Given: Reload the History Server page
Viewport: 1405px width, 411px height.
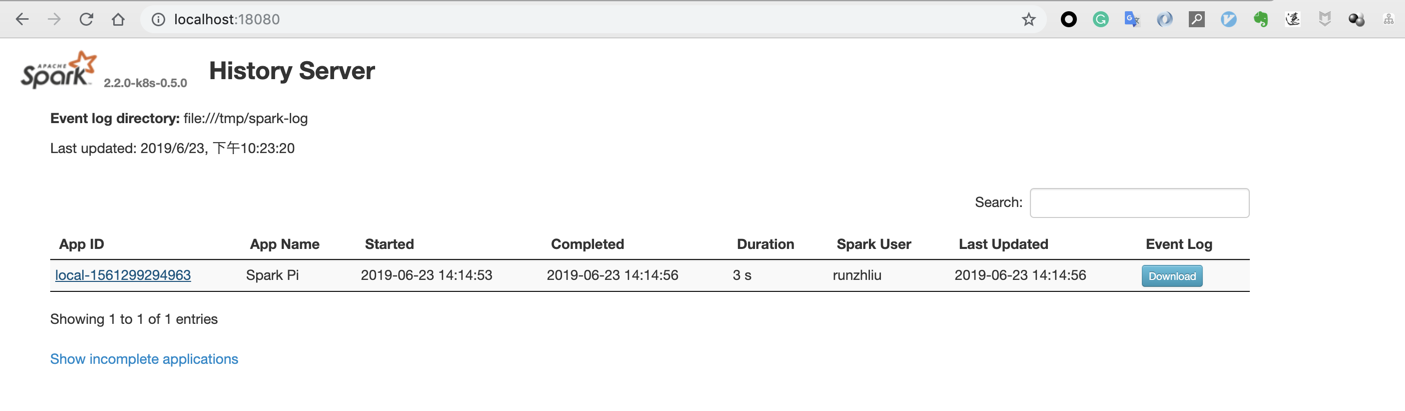Looking at the screenshot, I should (86, 19).
